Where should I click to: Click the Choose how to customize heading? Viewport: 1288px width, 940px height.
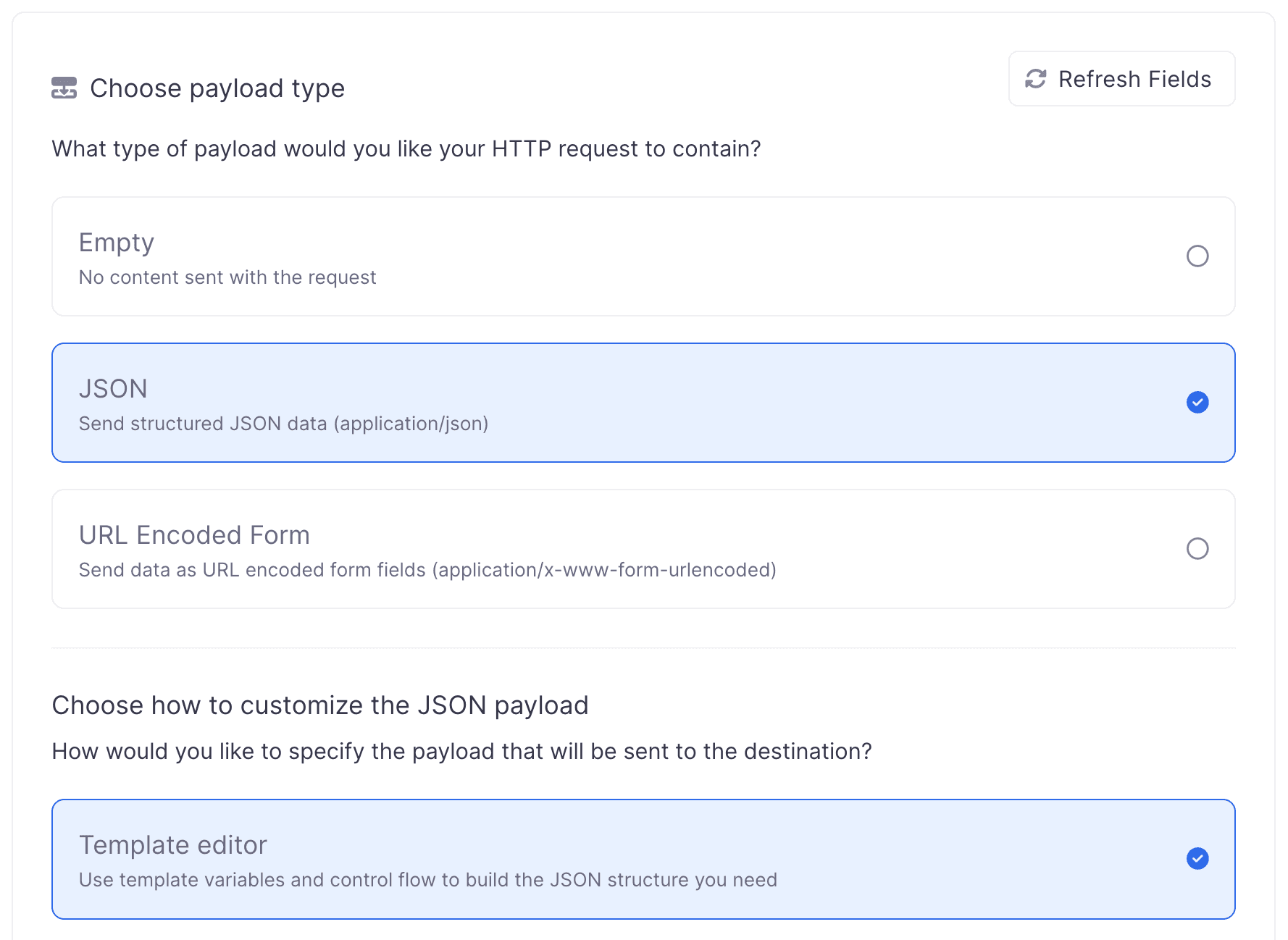[x=319, y=705]
